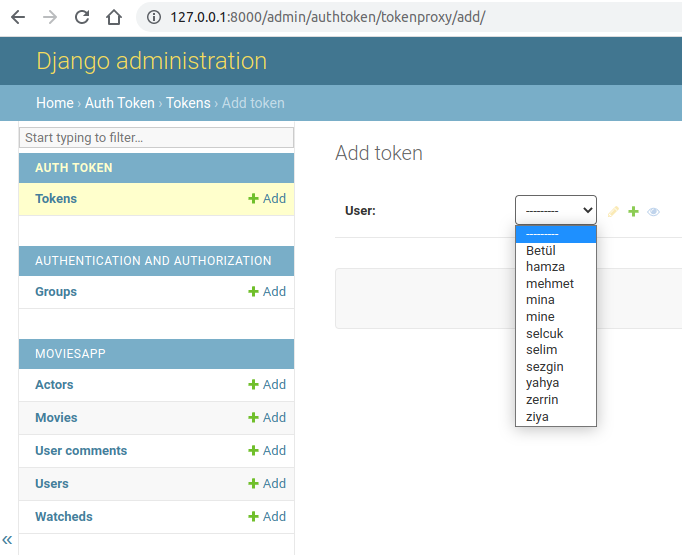The height and width of the screenshot is (555, 682).
Task: Click the site info icon in the address bar
Action: click(x=154, y=17)
